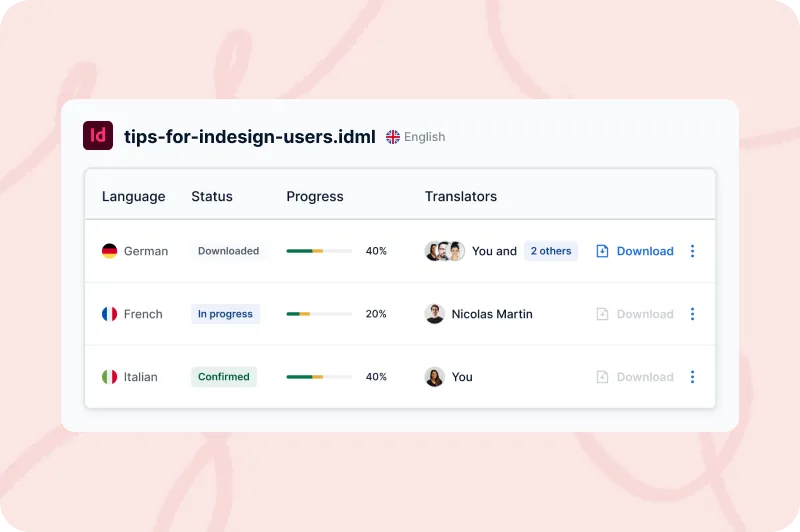Image resolution: width=800 pixels, height=532 pixels.
Task: Click the '2 others' translators badge
Action: [551, 251]
